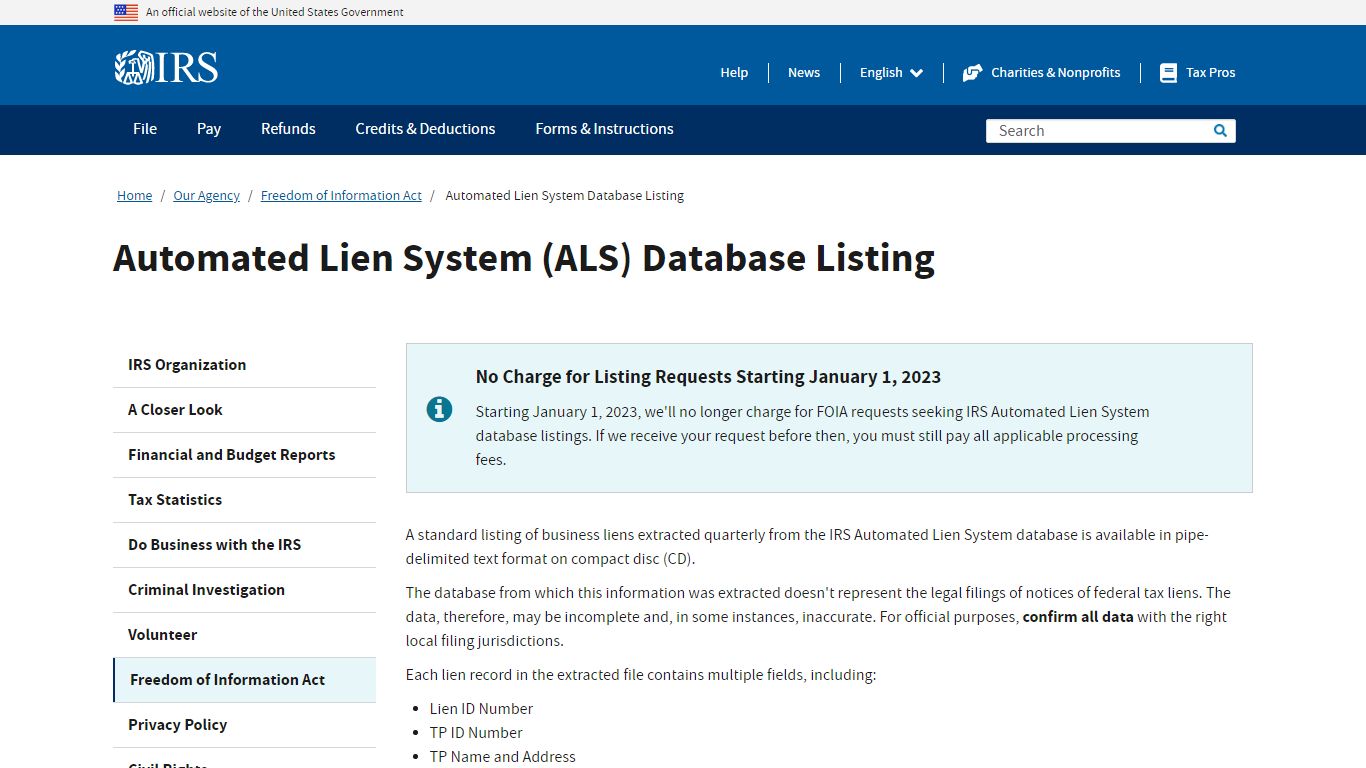Open the News link

click(x=804, y=73)
